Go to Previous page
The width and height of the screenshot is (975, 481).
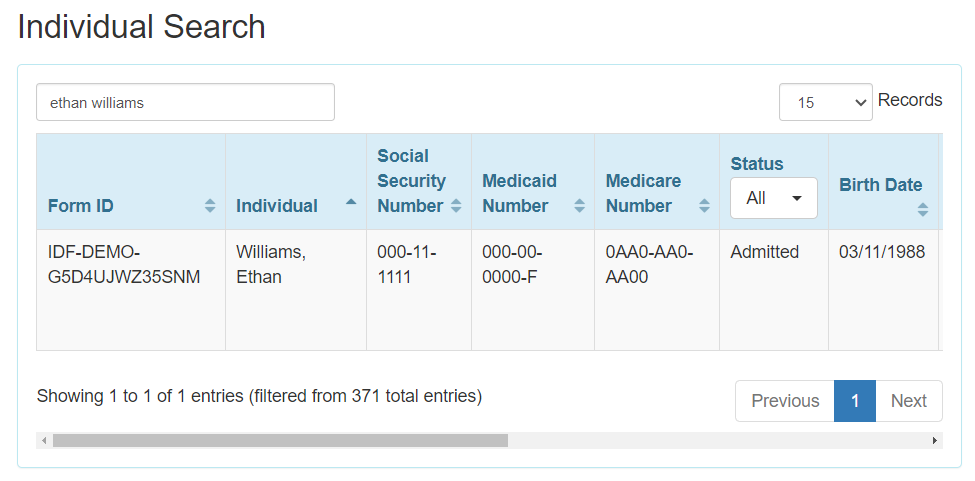point(785,401)
